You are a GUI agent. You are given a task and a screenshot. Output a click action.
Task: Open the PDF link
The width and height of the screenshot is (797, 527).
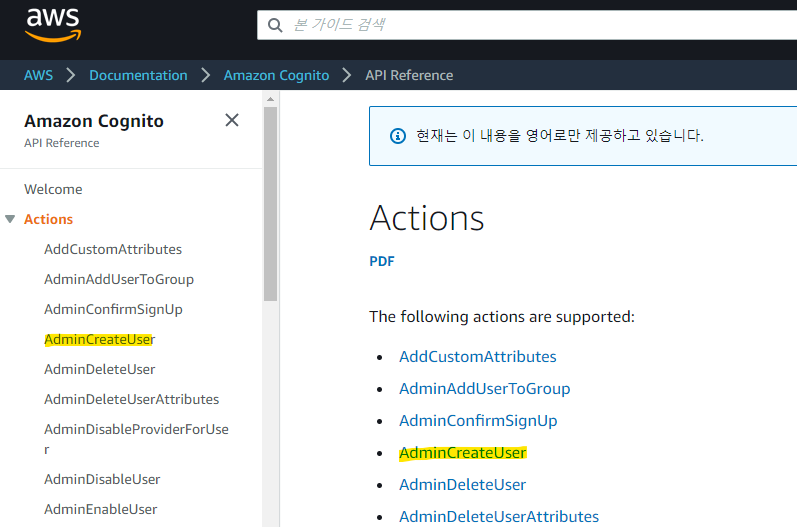(382, 261)
